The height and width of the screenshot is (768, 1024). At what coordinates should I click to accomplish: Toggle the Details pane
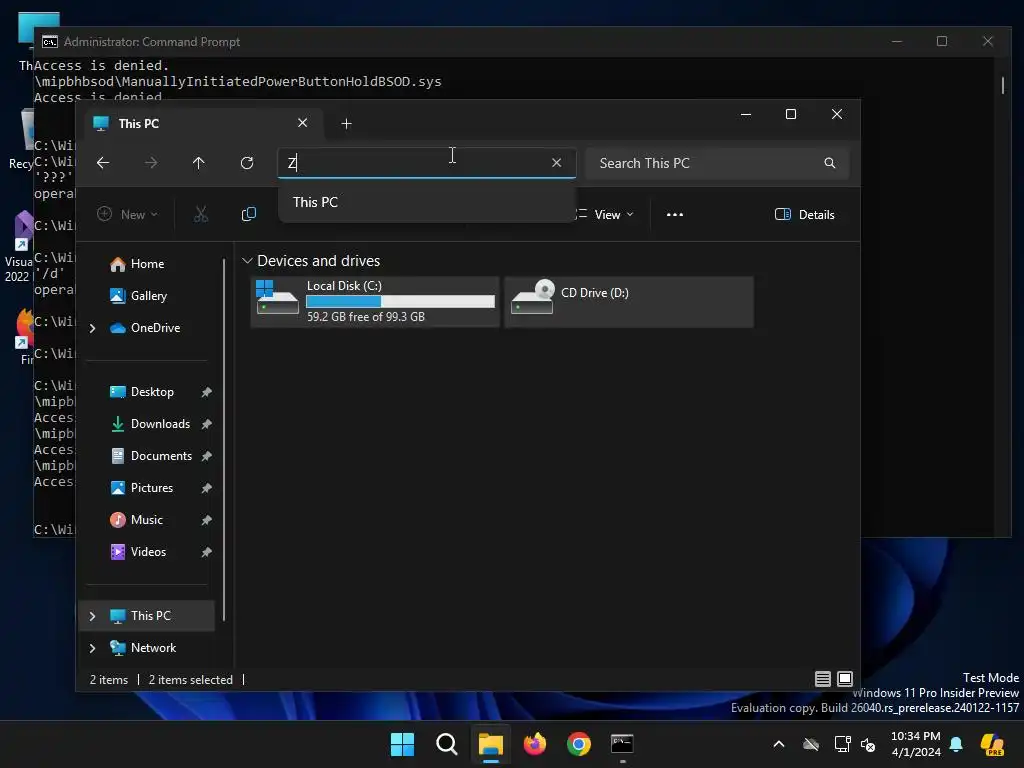805,214
